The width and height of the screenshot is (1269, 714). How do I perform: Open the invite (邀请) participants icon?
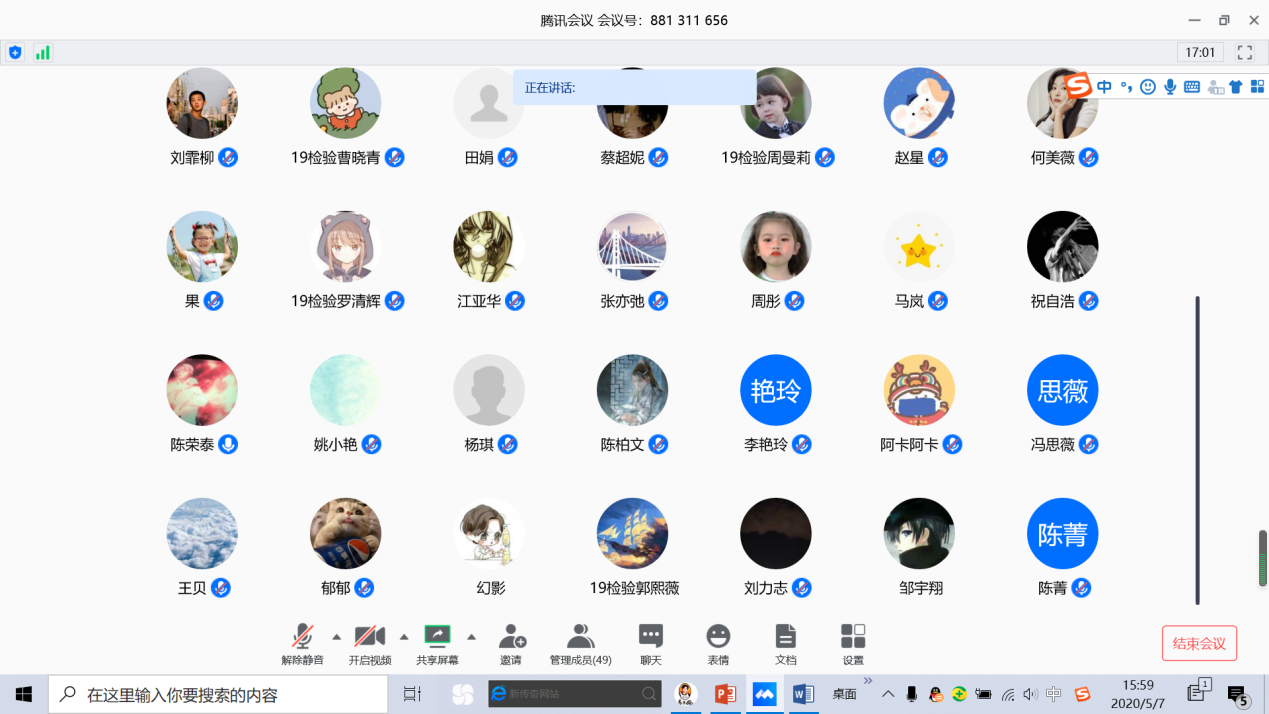point(512,643)
